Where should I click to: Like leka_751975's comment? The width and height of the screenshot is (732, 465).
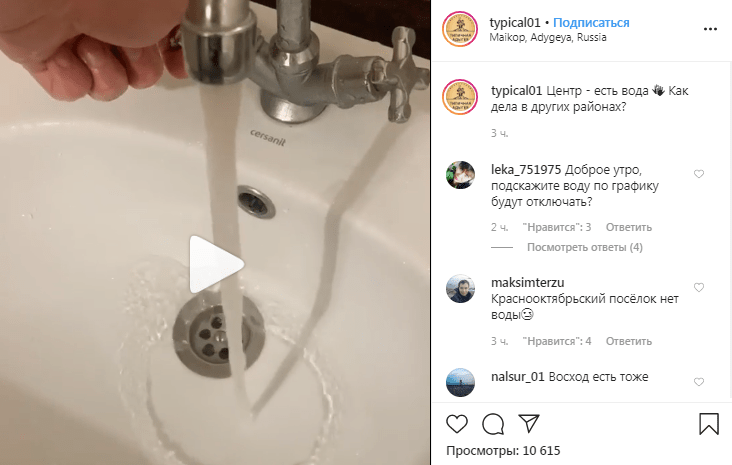coord(699,174)
